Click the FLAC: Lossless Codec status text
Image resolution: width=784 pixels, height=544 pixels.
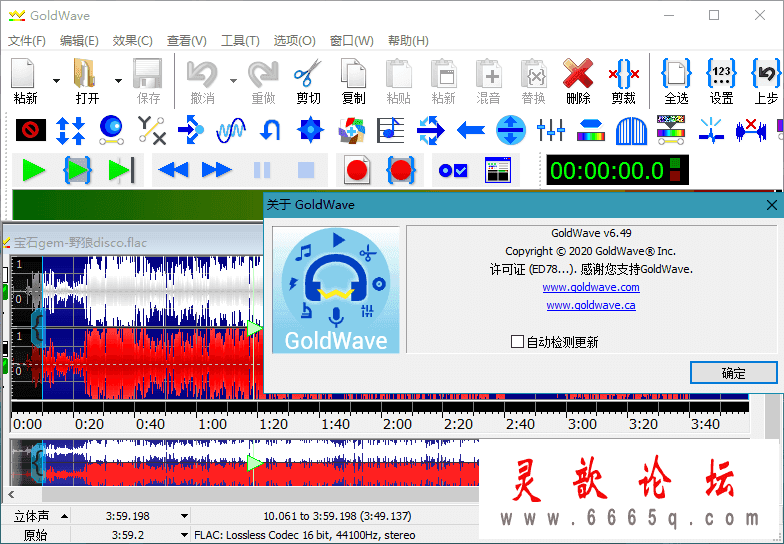[x=304, y=535]
